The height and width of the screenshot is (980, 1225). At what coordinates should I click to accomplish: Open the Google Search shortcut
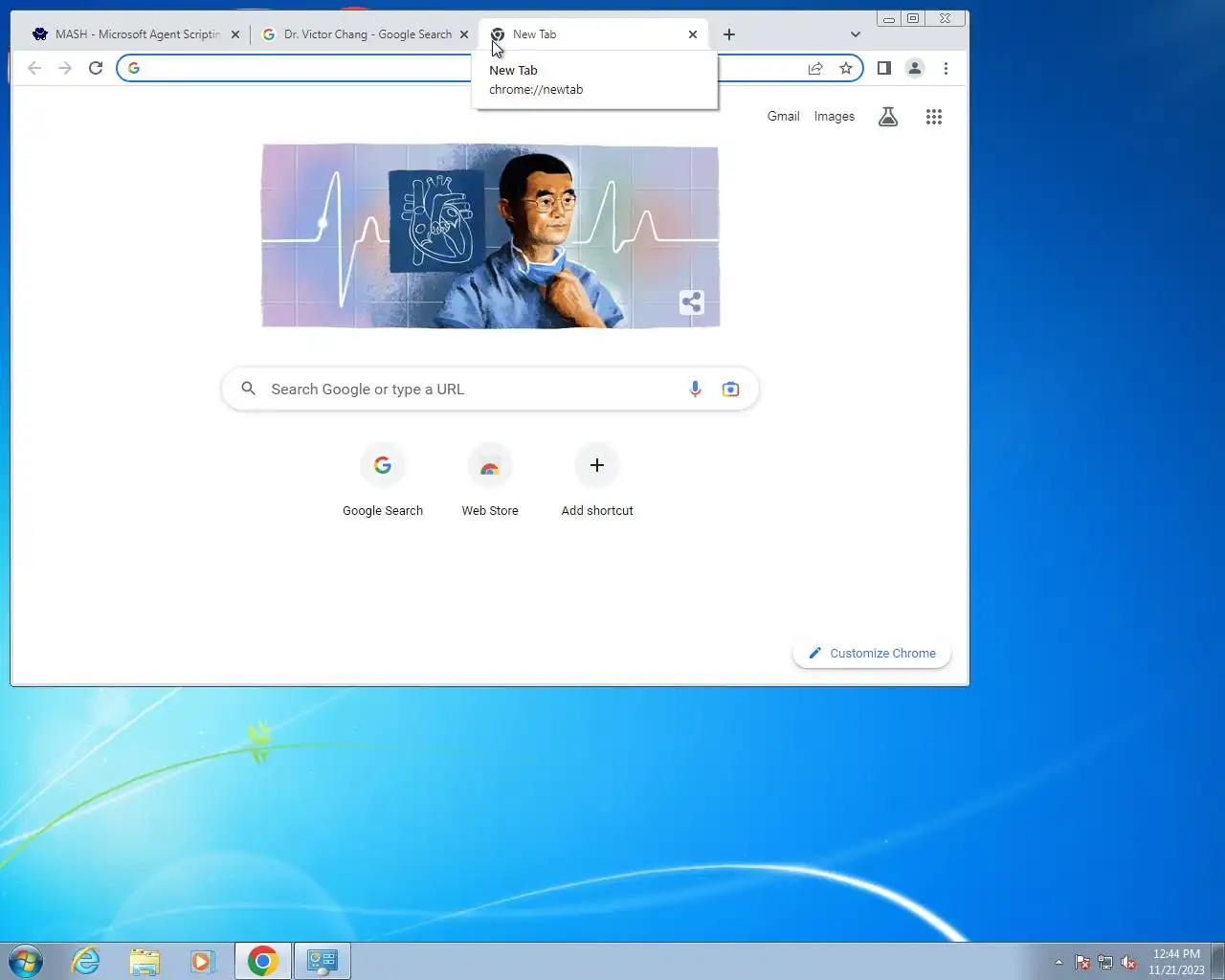(383, 481)
